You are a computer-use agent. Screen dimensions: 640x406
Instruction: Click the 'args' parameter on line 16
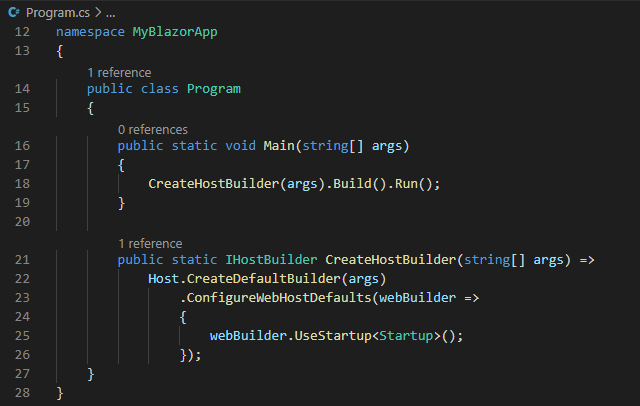click(387, 146)
